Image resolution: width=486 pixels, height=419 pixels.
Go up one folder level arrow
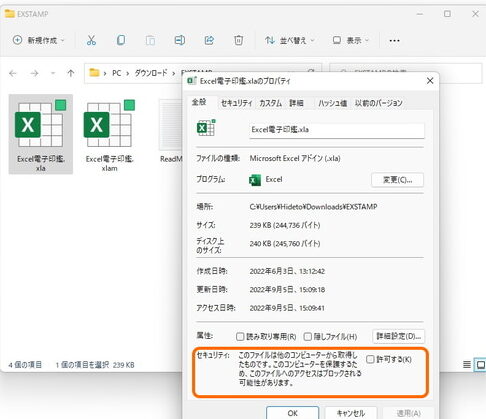71,73
